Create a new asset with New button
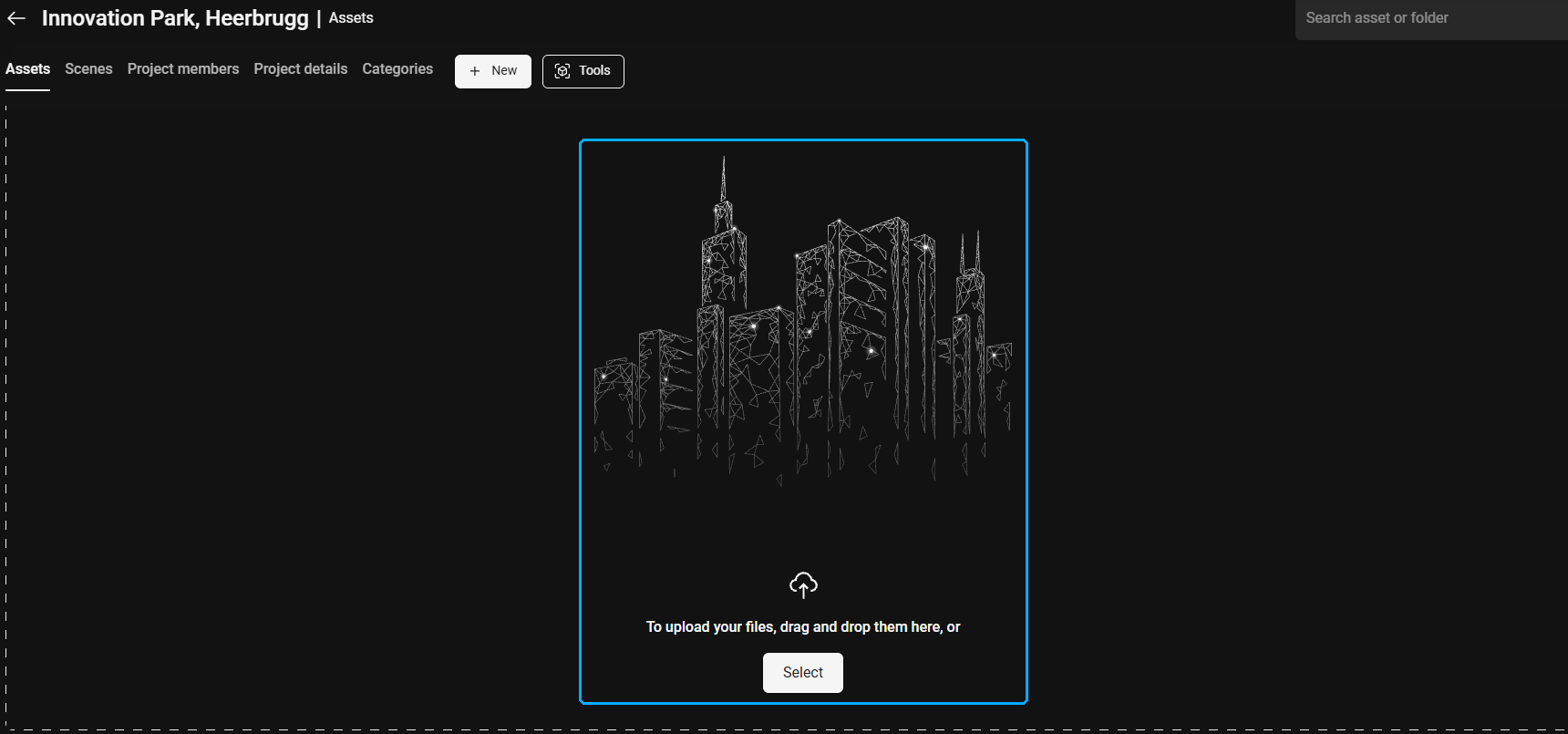 click(x=493, y=71)
